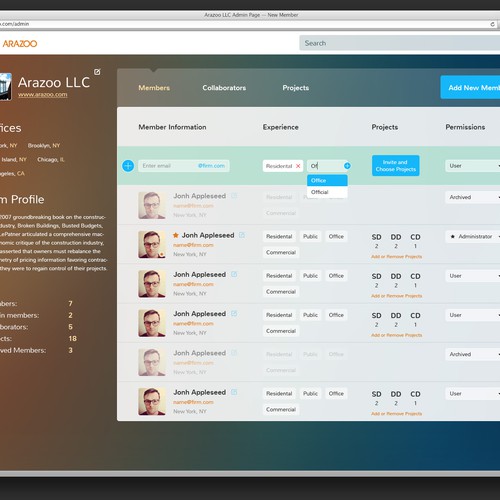Open the www.arazoo.com link
Image resolution: width=500 pixels, height=500 pixels.
coord(43,95)
